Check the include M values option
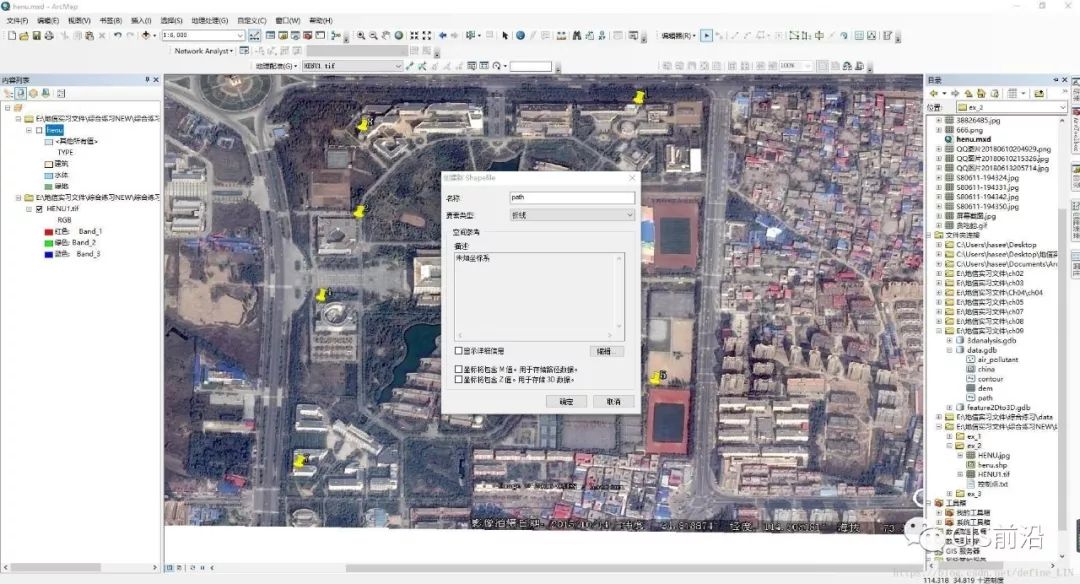Image resolution: width=1080 pixels, height=584 pixels. click(460, 371)
